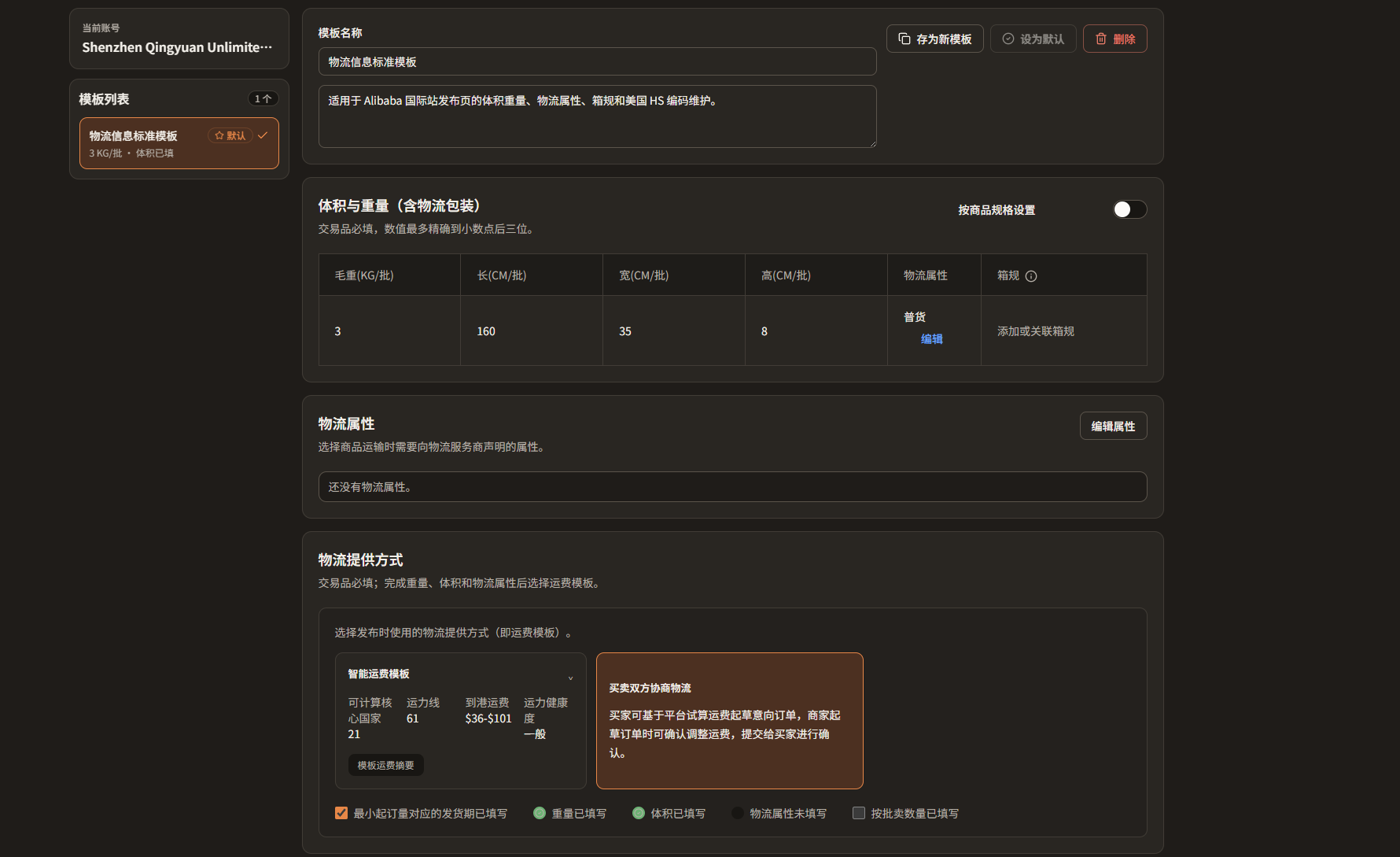Select the 买卖双方协商物流 card

tap(730, 721)
